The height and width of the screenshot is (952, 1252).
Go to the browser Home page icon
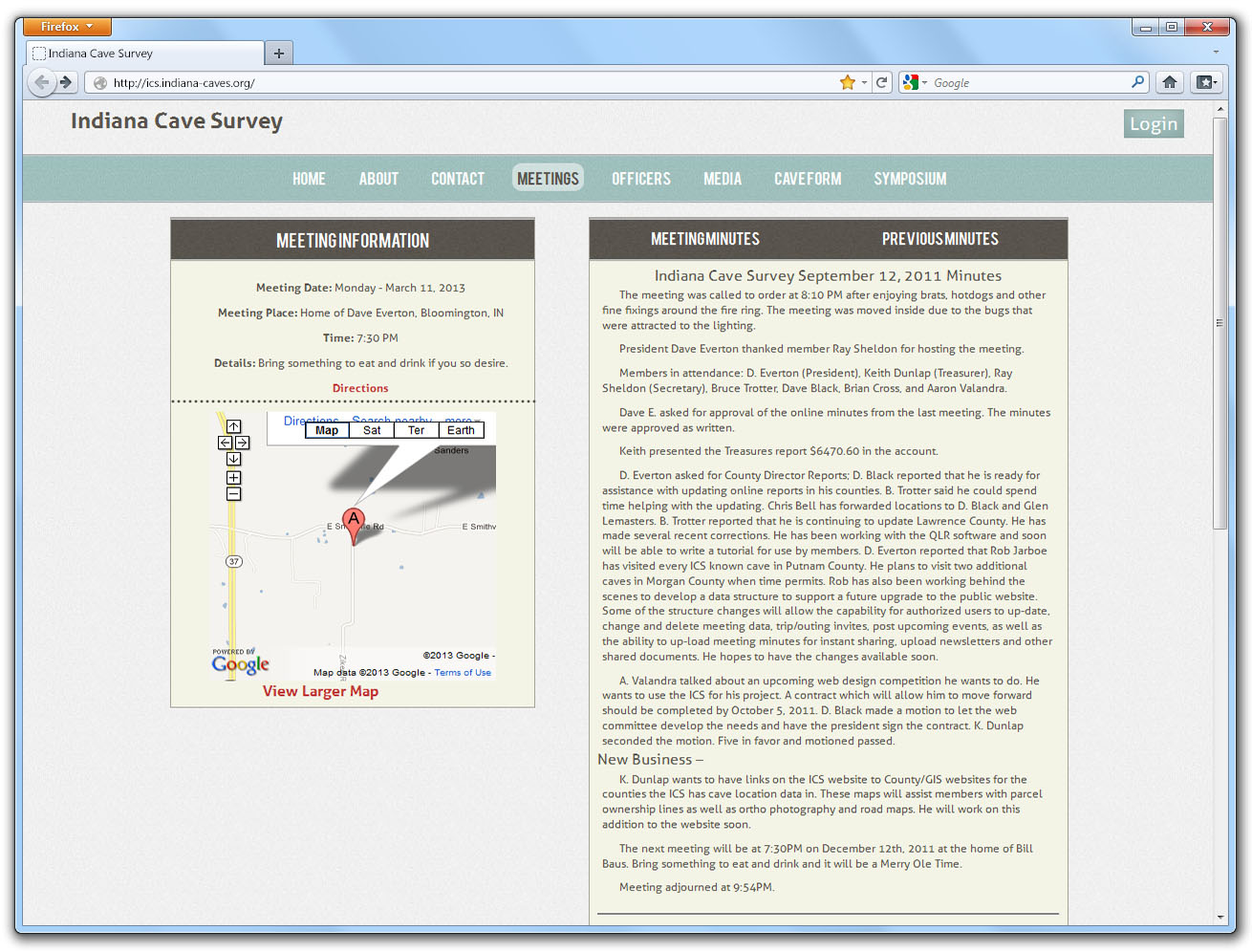pos(1169,82)
